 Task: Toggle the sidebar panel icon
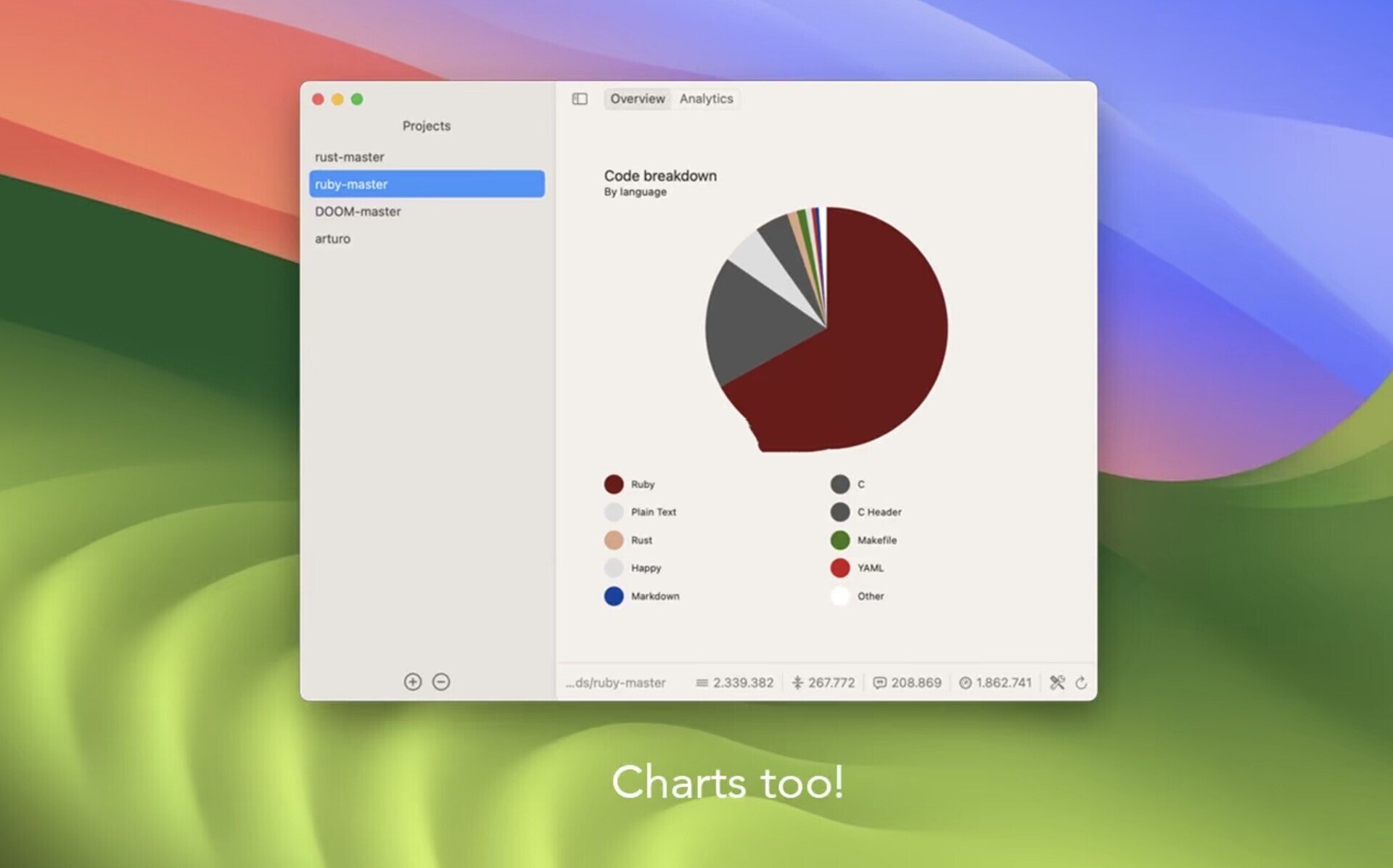580,99
